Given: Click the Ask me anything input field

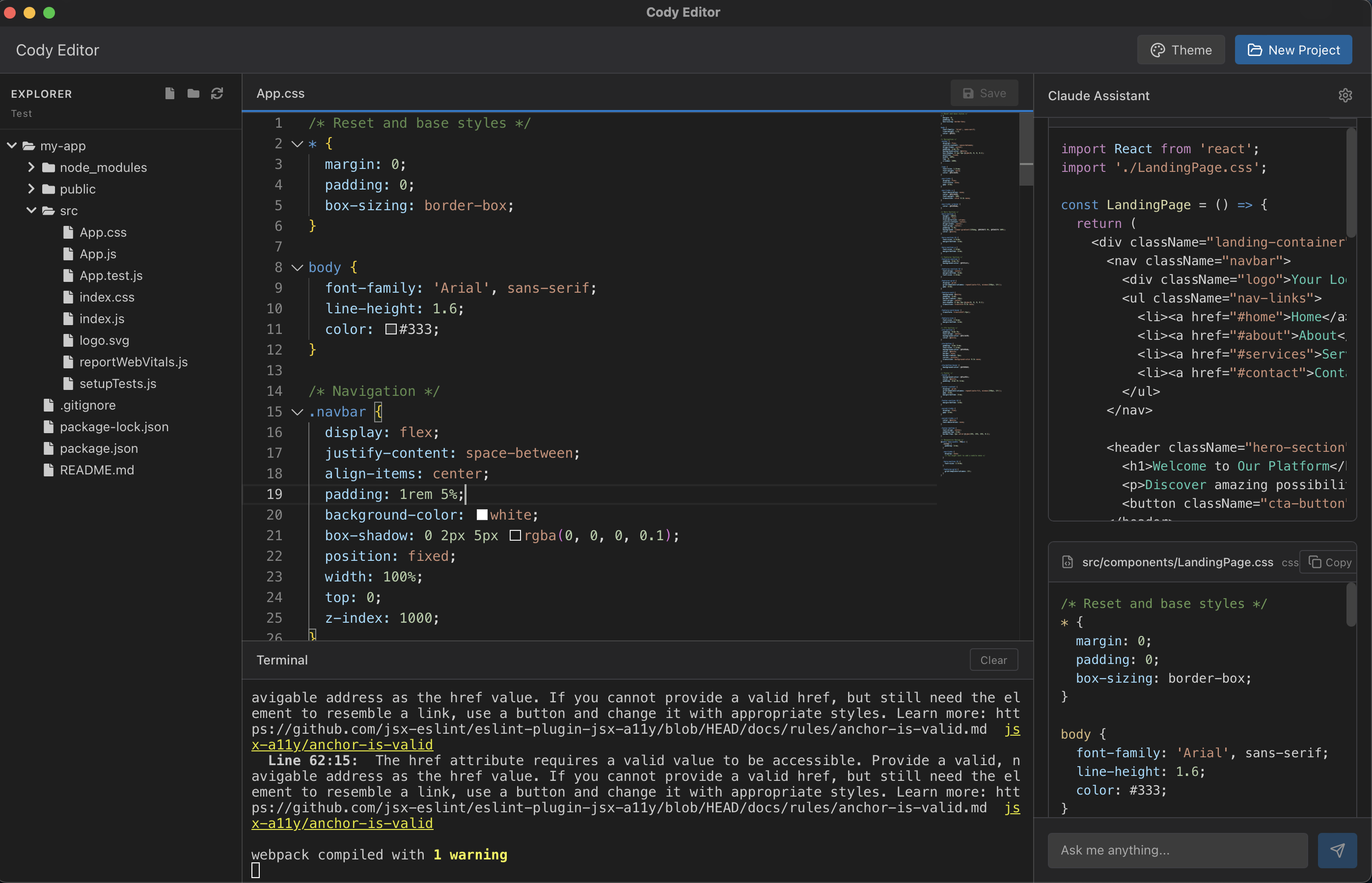Looking at the screenshot, I should 1178,850.
